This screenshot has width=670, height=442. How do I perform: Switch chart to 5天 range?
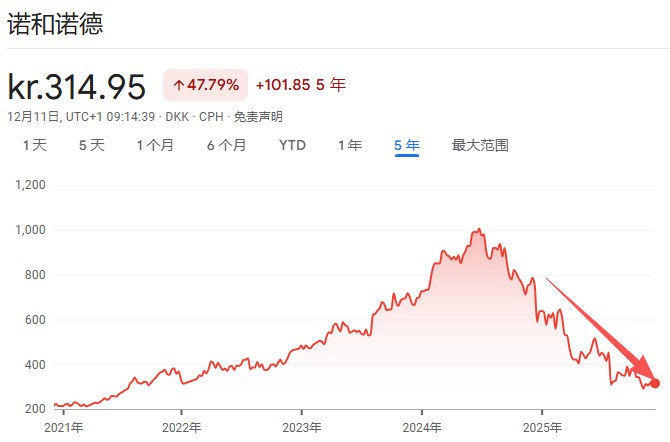tap(91, 145)
